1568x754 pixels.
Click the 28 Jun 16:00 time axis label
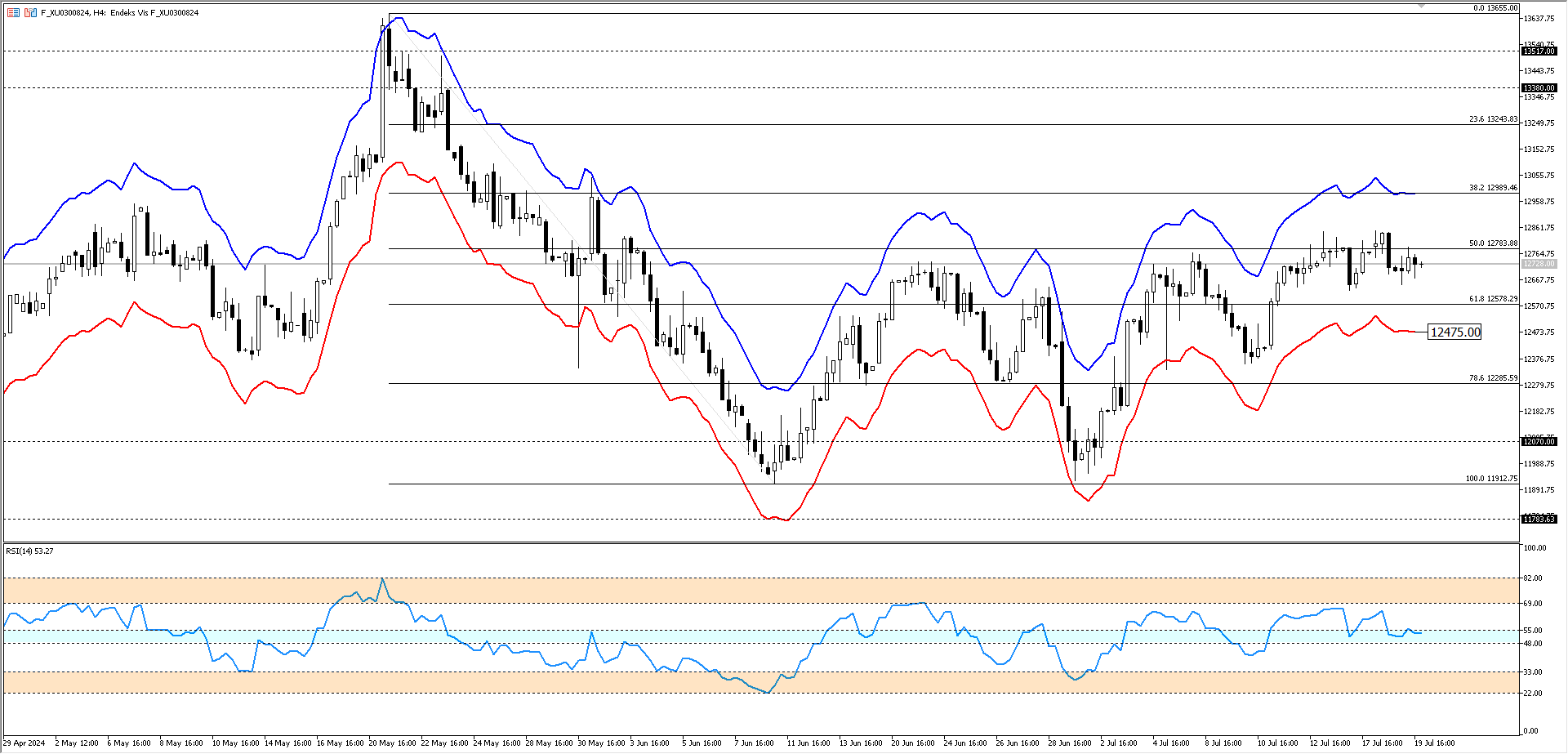click(x=1071, y=743)
